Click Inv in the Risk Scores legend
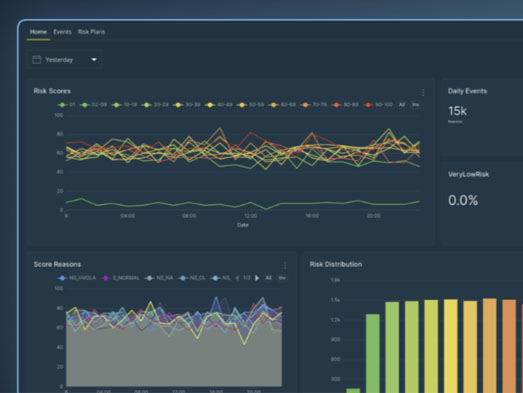The image size is (523, 393). tap(415, 105)
